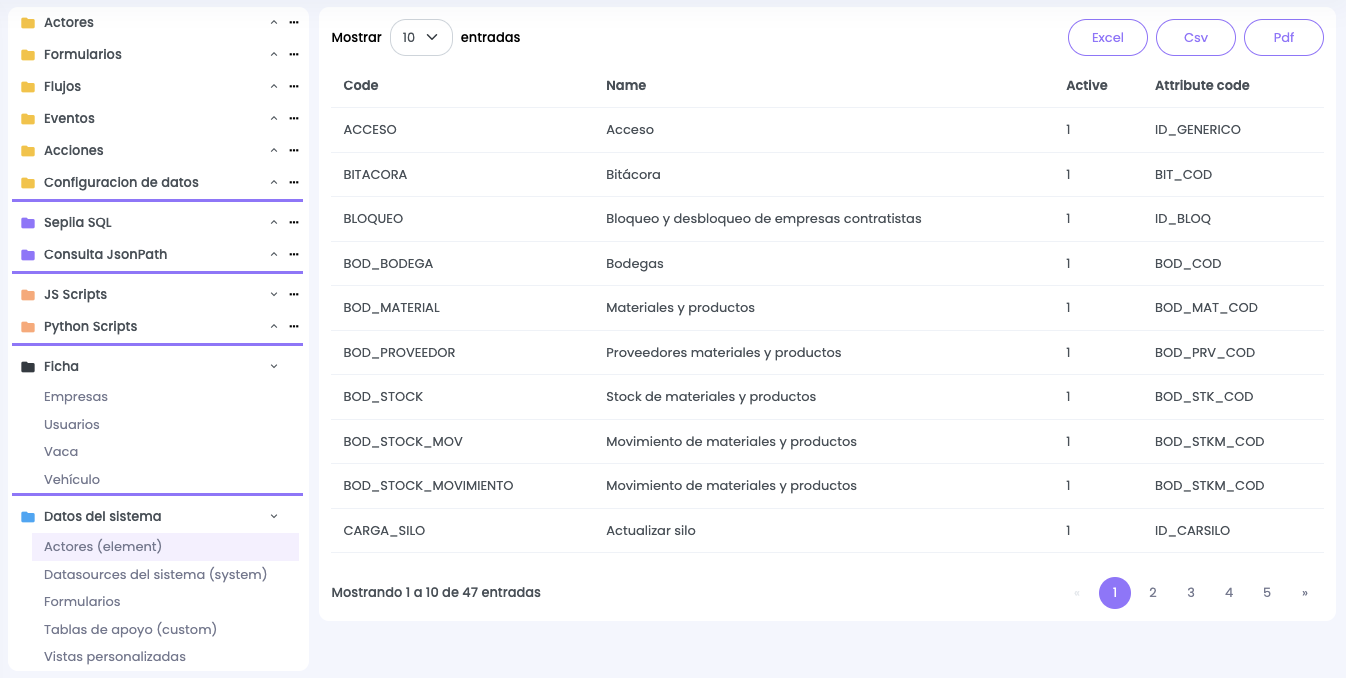Click the Python Scripts folder icon
Screen dimensions: 1346x678
coord(28,326)
